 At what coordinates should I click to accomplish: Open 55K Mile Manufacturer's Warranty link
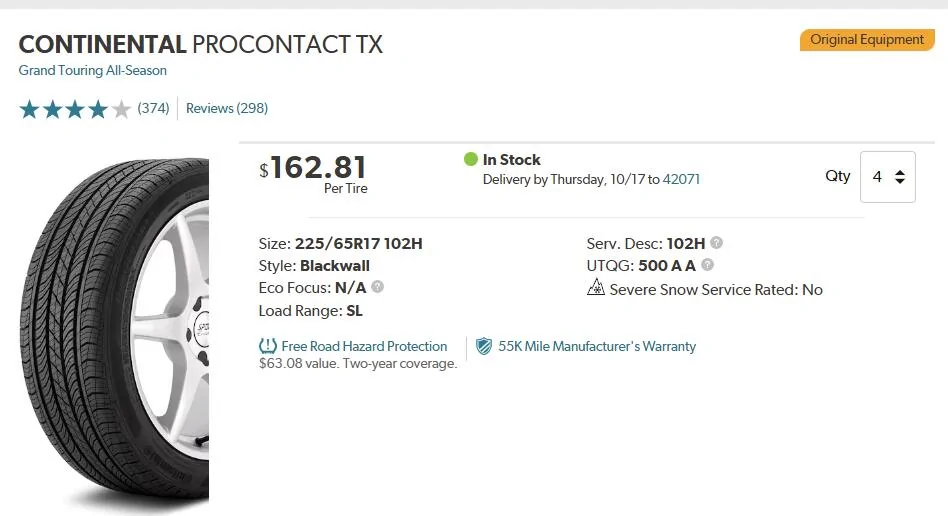click(597, 346)
